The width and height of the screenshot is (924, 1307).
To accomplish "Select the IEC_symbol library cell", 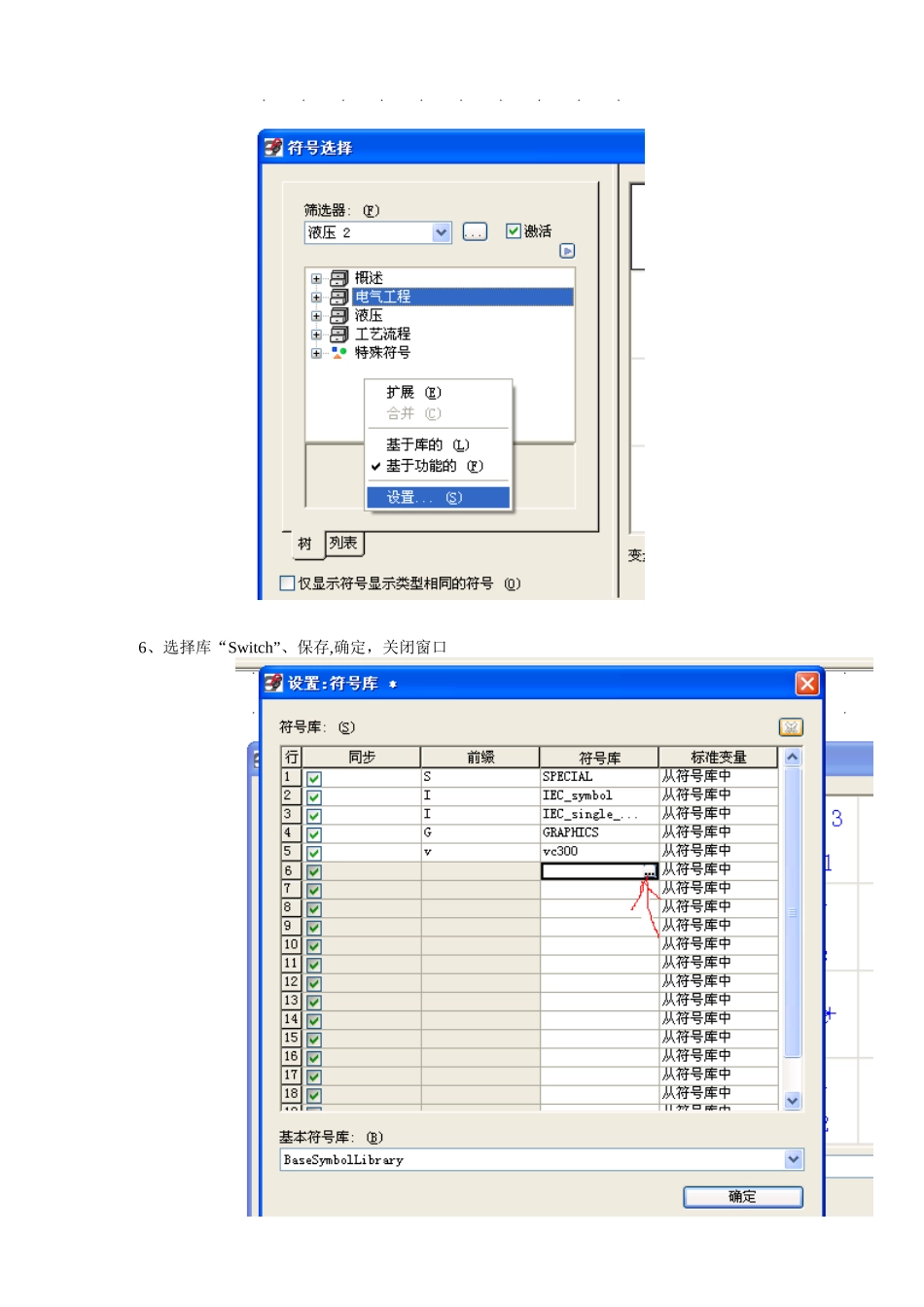I will tap(599, 795).
